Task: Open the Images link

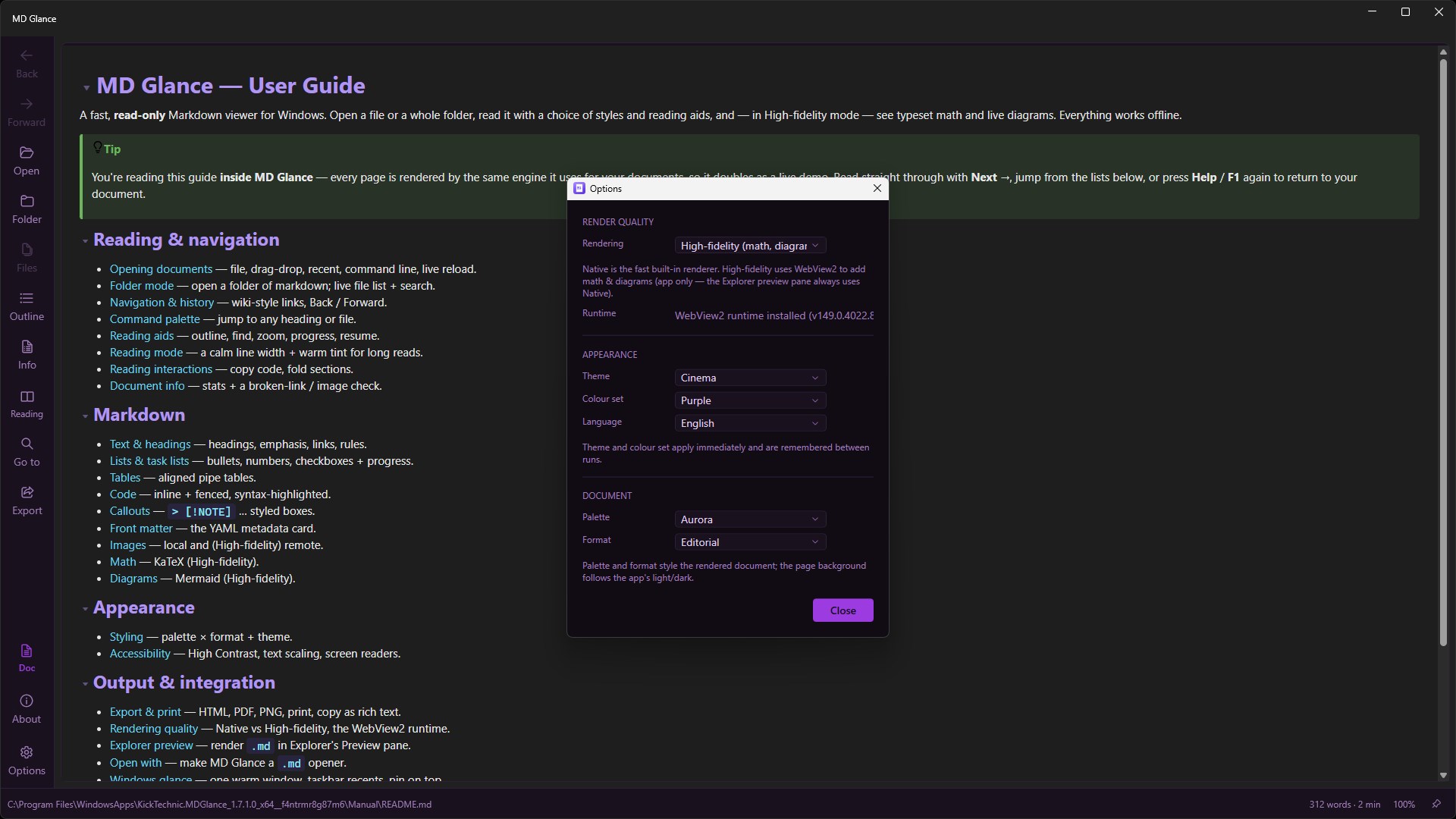Action: point(127,545)
